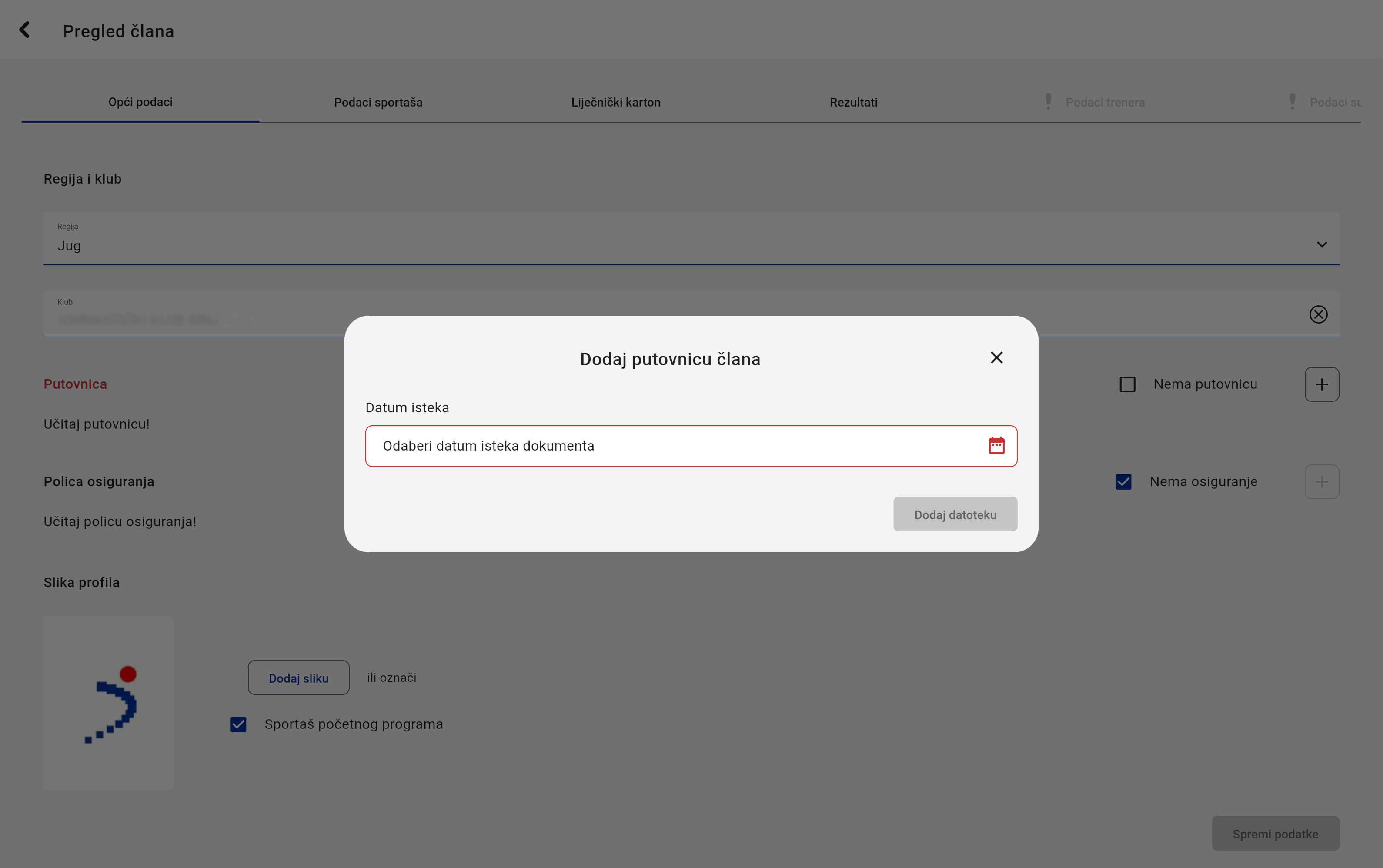Image resolution: width=1383 pixels, height=868 pixels.
Task: Open the Liječnički karton tab
Action: coord(615,102)
